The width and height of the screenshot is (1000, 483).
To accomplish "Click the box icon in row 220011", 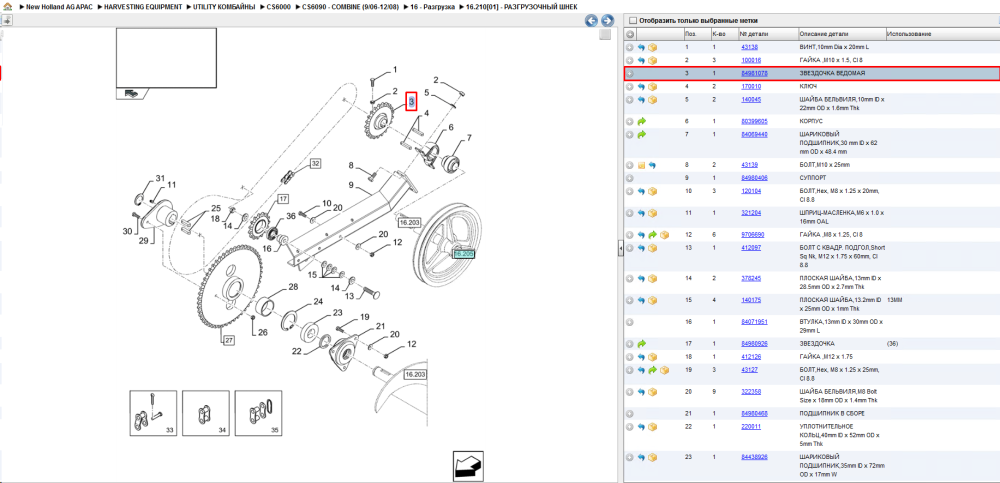I will point(652,426).
